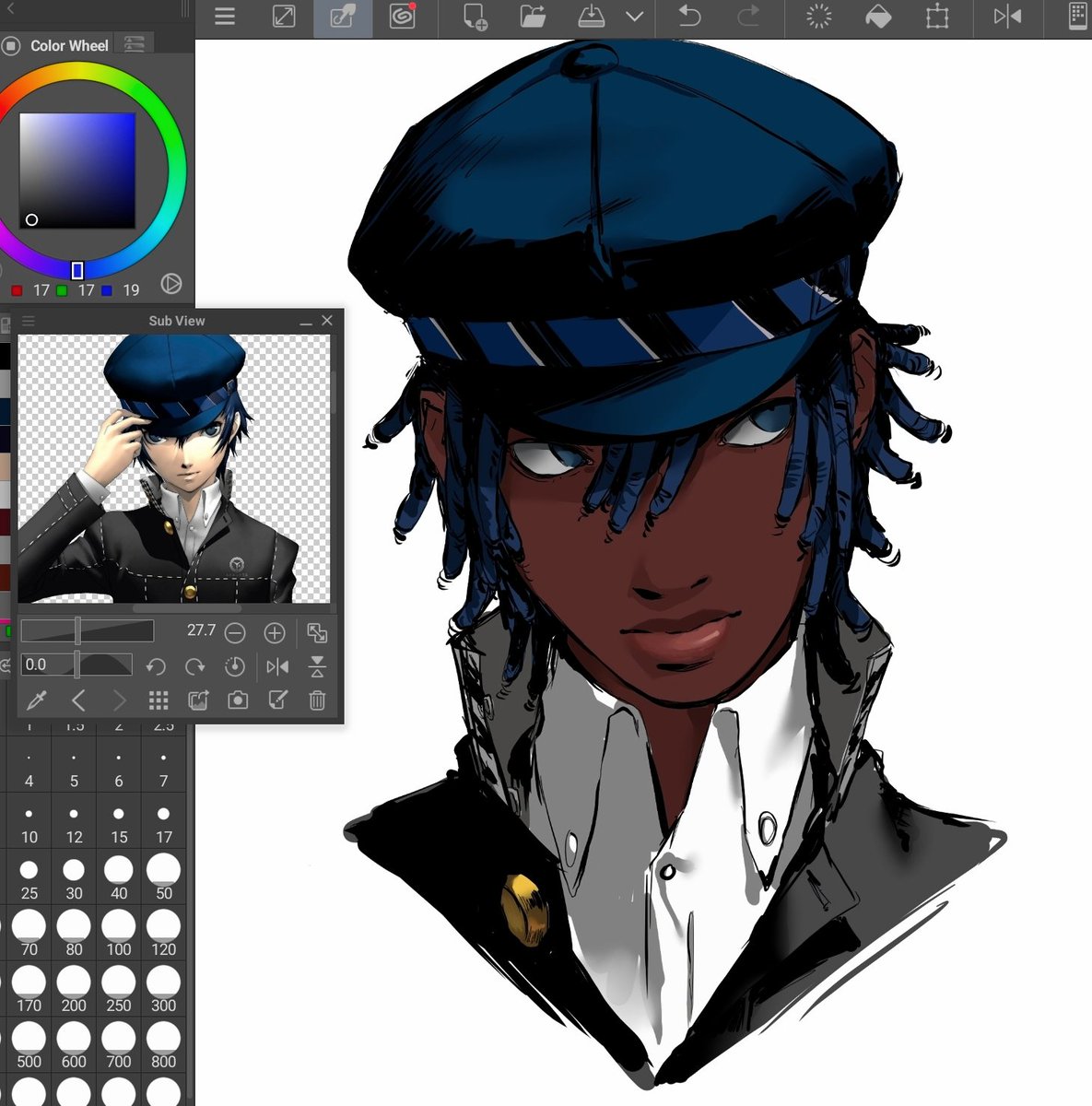Select brush size 50
1092x1106 pixels.
[x=163, y=881]
